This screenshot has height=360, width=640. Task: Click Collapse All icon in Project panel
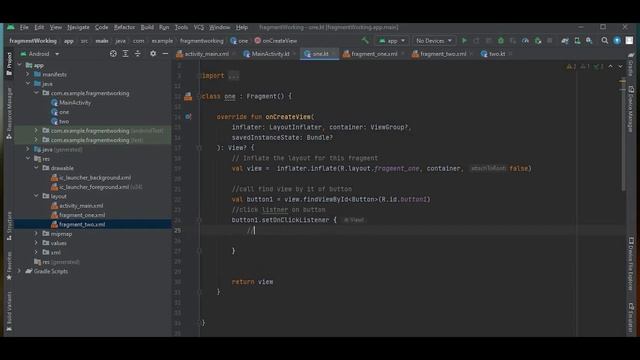tap(138, 53)
